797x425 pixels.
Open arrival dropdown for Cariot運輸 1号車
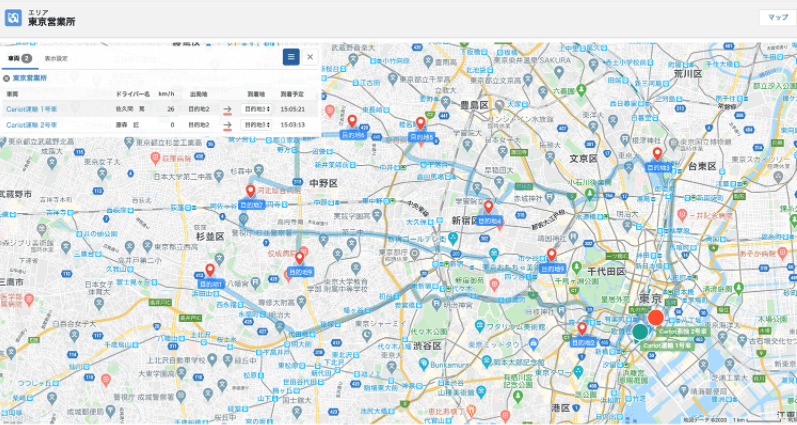click(256, 109)
